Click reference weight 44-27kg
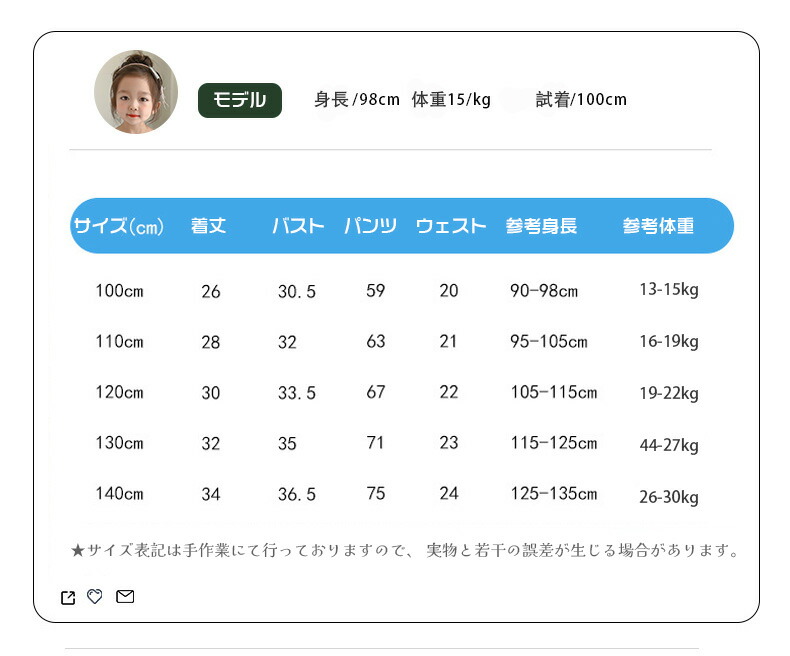The height and width of the screenshot is (656, 790). click(669, 445)
